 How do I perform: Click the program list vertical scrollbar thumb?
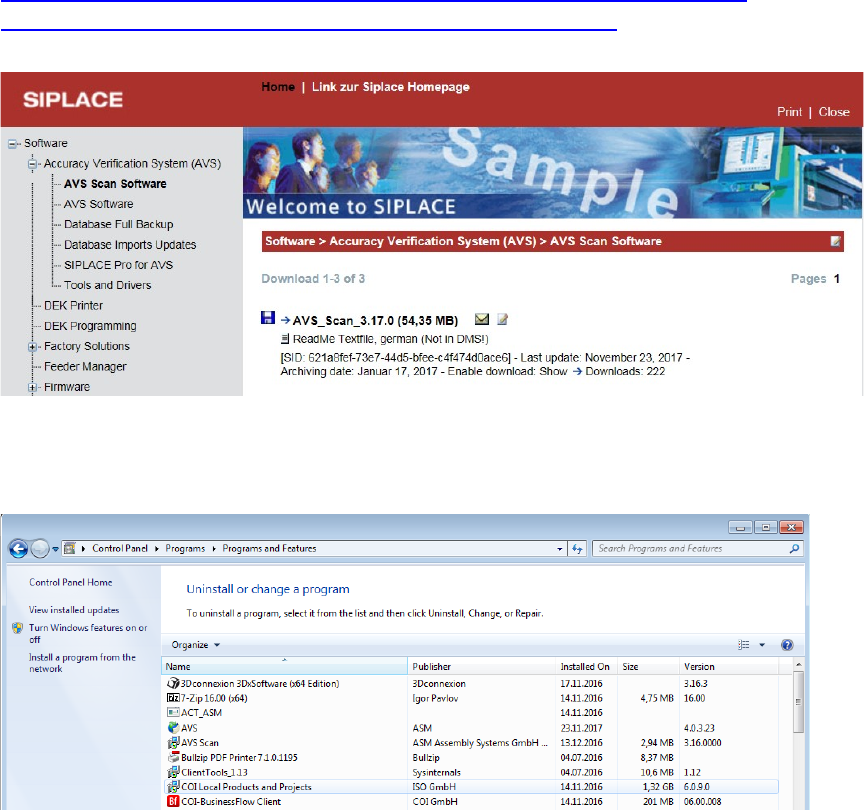[x=798, y=702]
